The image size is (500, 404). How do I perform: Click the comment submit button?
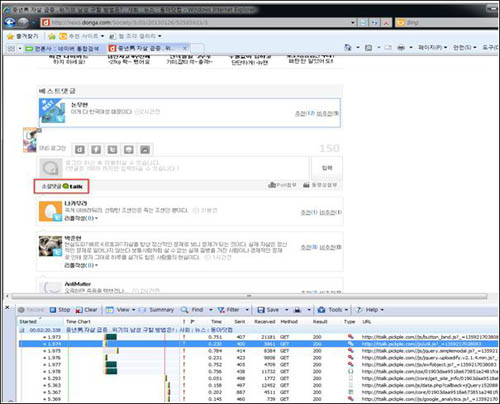tap(327, 168)
